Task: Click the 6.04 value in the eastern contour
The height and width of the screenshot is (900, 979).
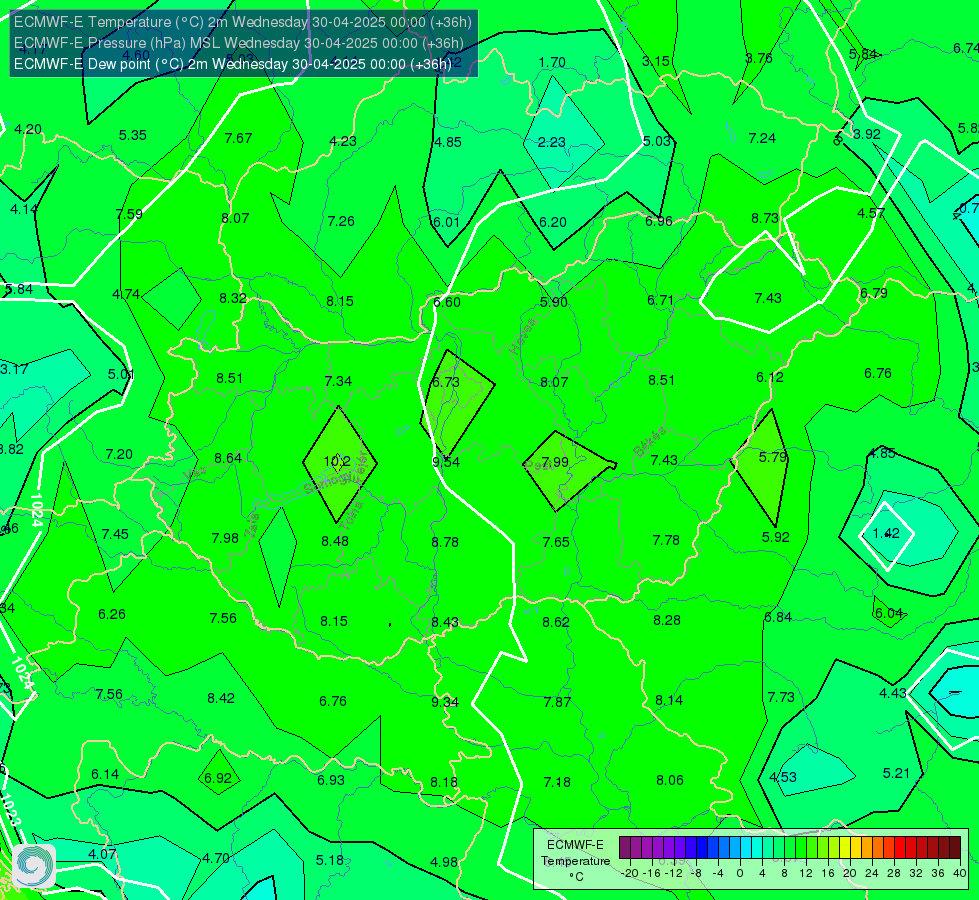Action: coord(889,613)
